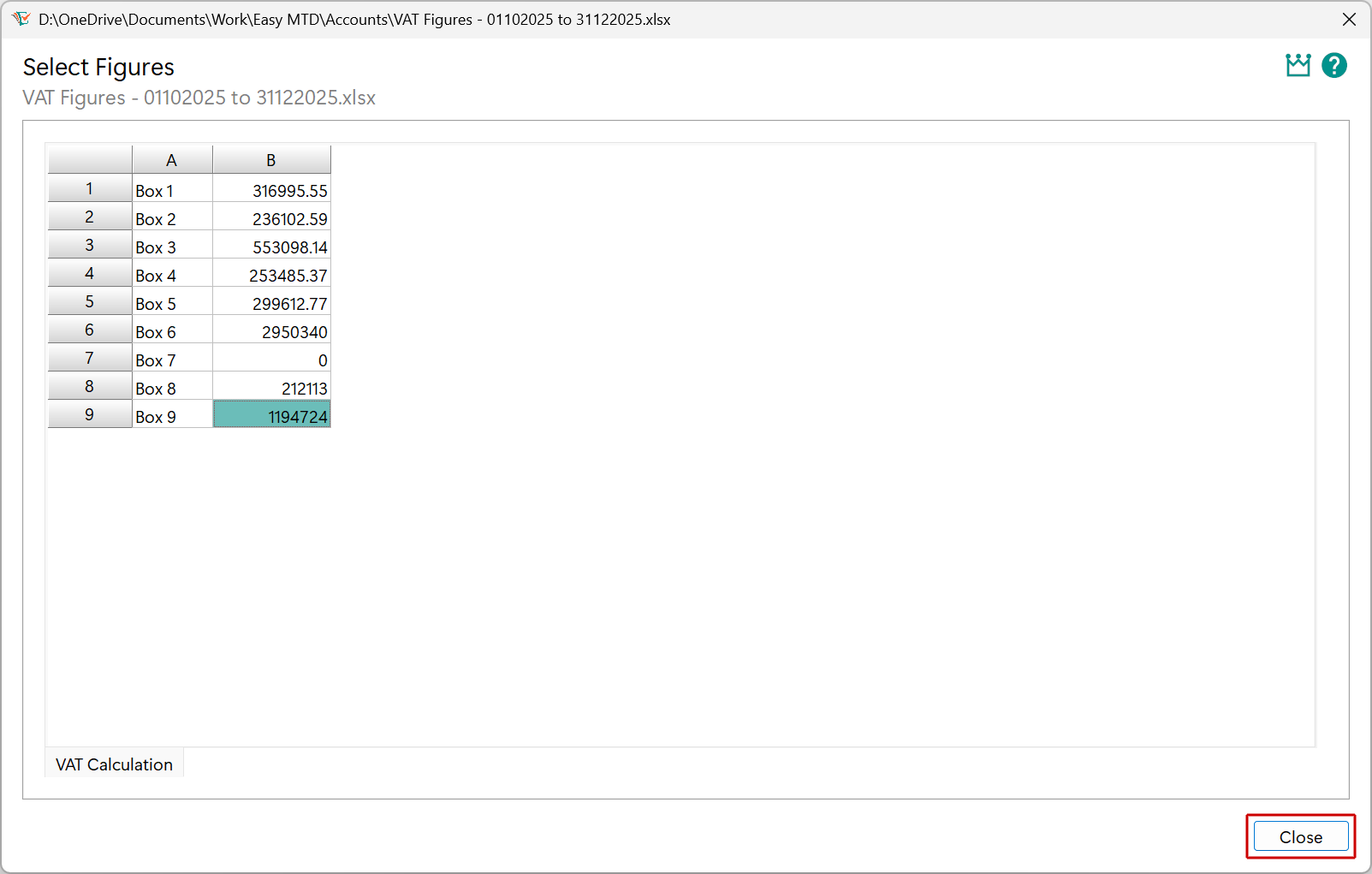The image size is (1372, 874).
Task: Select row header 1
Action: (x=89, y=188)
